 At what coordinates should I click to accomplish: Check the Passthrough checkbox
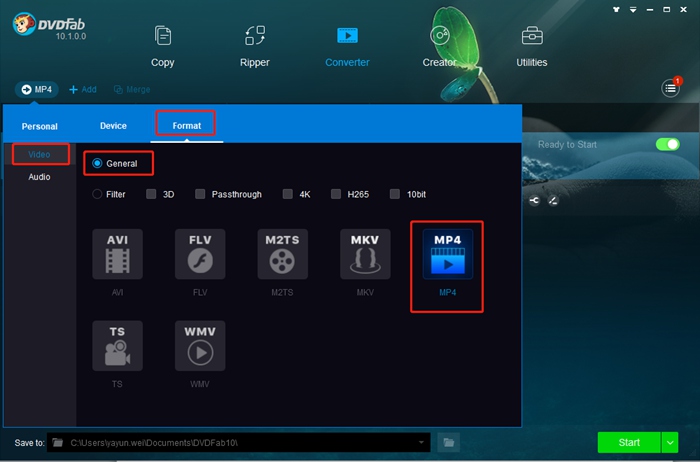200,194
